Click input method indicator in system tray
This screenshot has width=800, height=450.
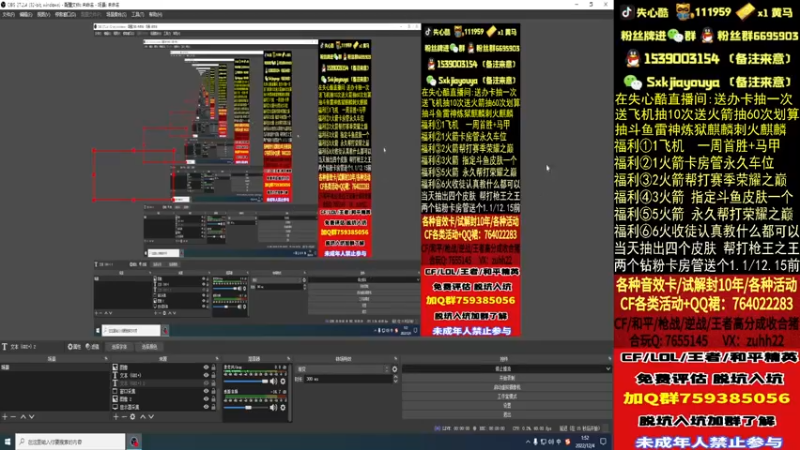click(x=559, y=442)
